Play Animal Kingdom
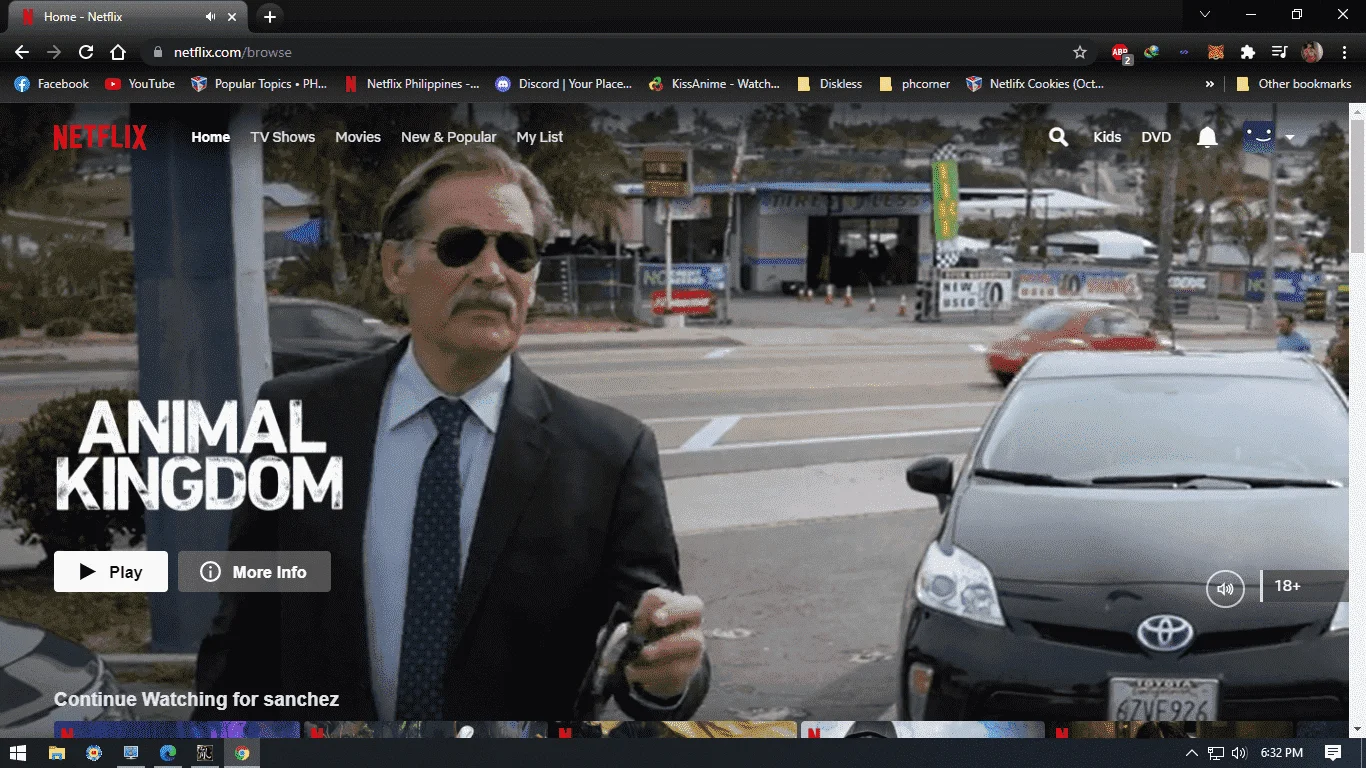This screenshot has height=768, width=1366. [111, 572]
